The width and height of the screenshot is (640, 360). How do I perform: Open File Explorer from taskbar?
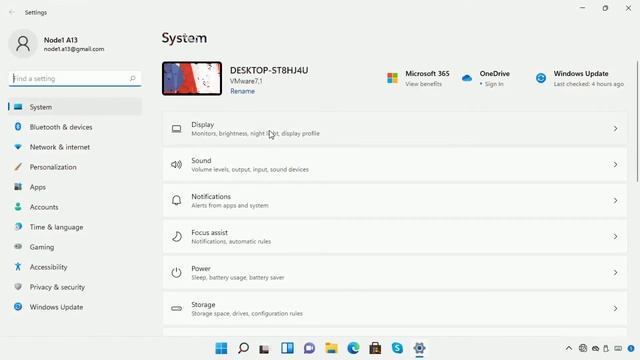pos(331,348)
